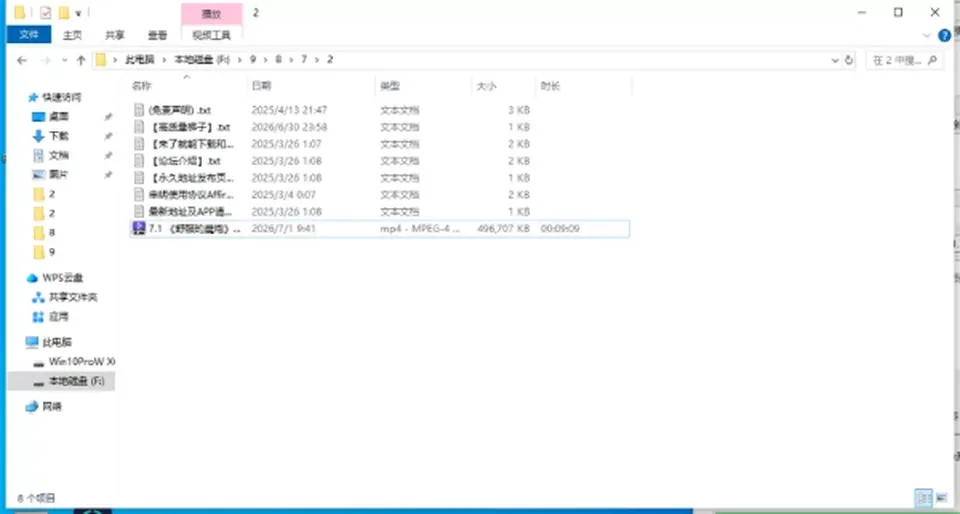The height and width of the screenshot is (514, 960).
Task: Switch to the 主页 home ribbon tab
Action: [x=72, y=35]
